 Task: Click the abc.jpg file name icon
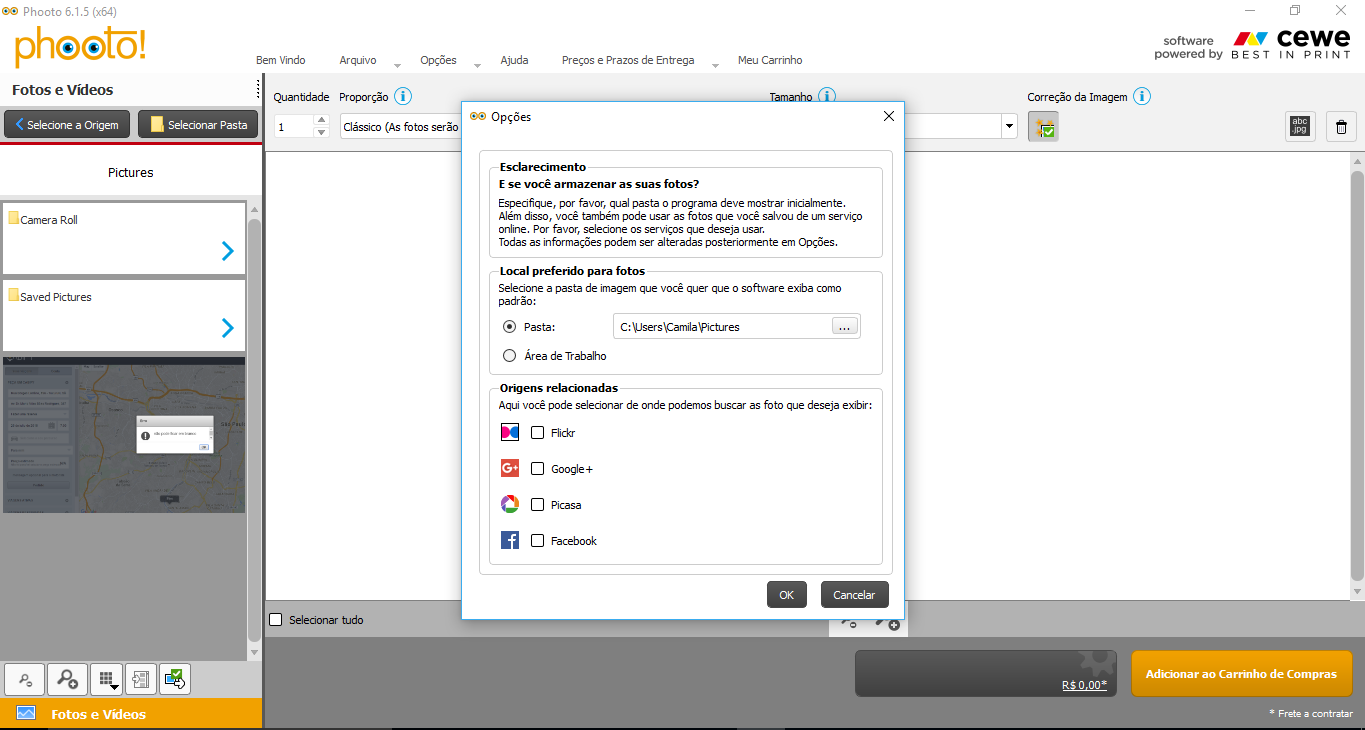click(1300, 126)
